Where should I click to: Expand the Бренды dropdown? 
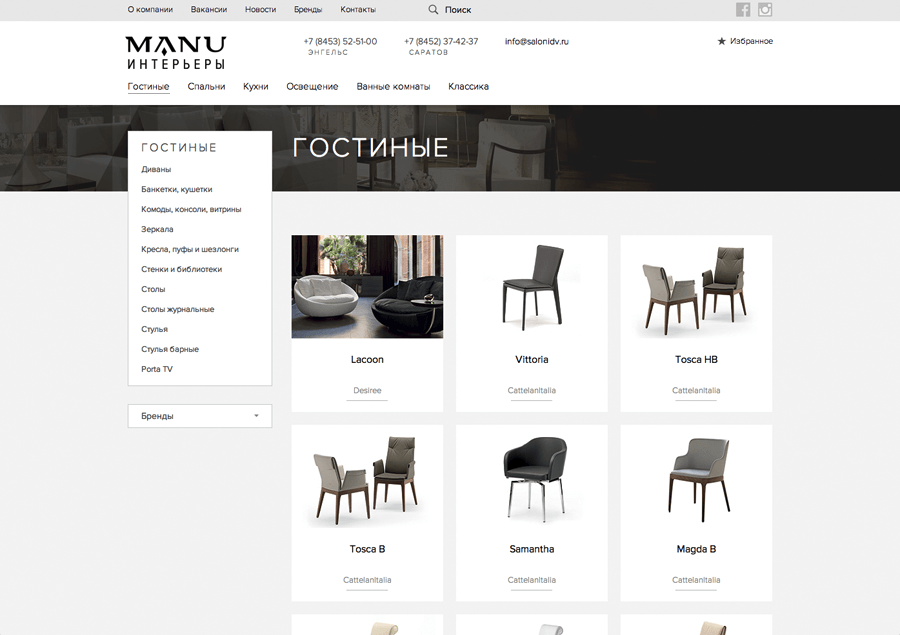[x=200, y=416]
